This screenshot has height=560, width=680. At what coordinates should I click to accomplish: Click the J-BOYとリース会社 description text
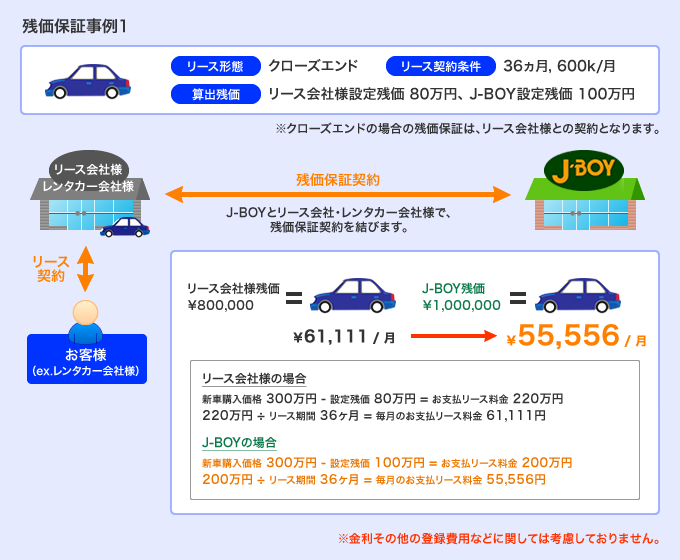click(x=339, y=219)
